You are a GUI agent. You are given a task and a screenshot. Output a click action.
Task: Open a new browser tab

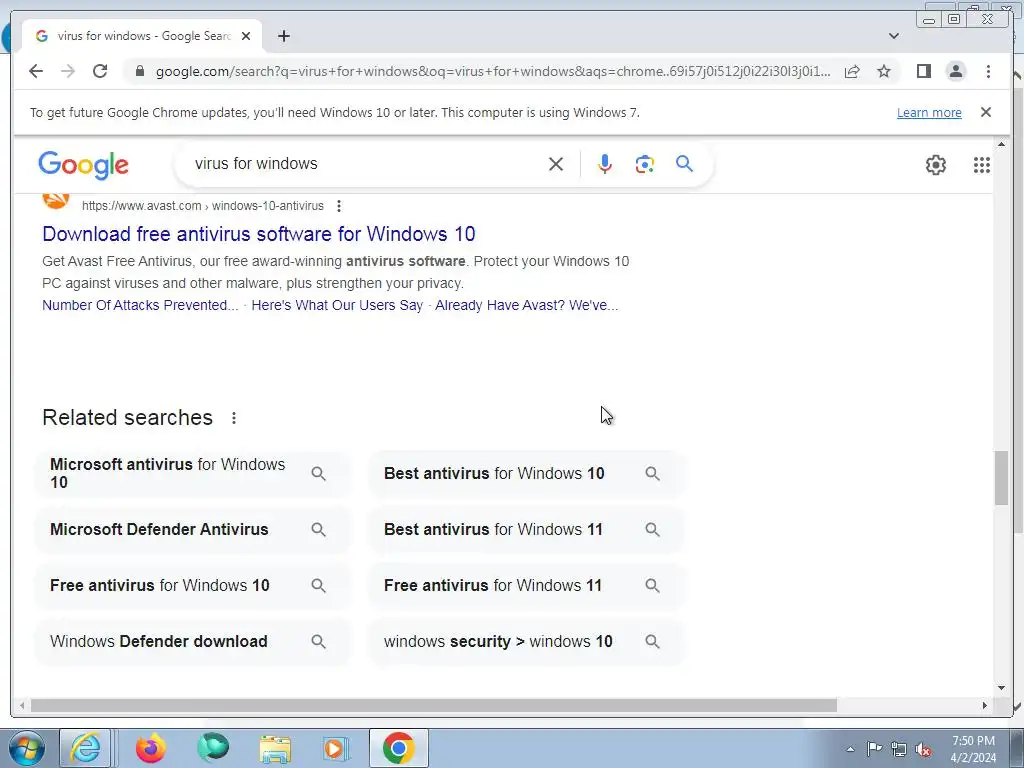click(283, 37)
